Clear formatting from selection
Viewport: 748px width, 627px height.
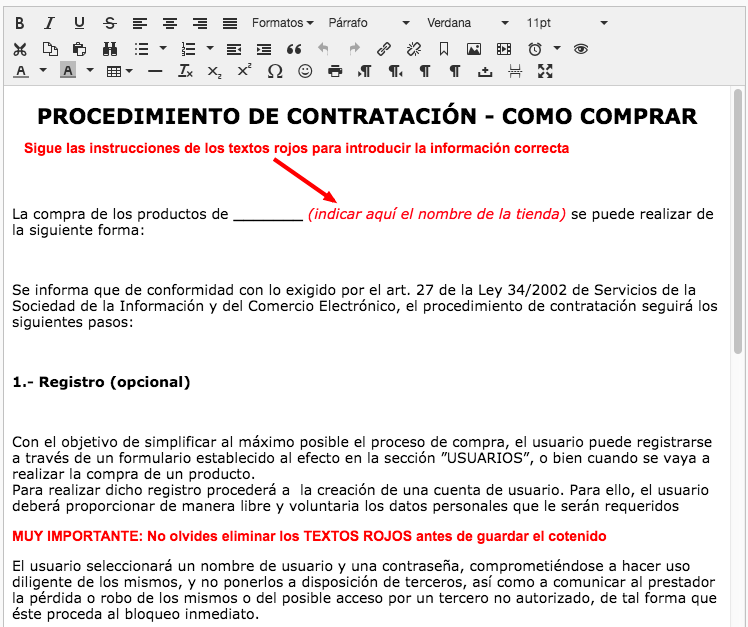185,72
